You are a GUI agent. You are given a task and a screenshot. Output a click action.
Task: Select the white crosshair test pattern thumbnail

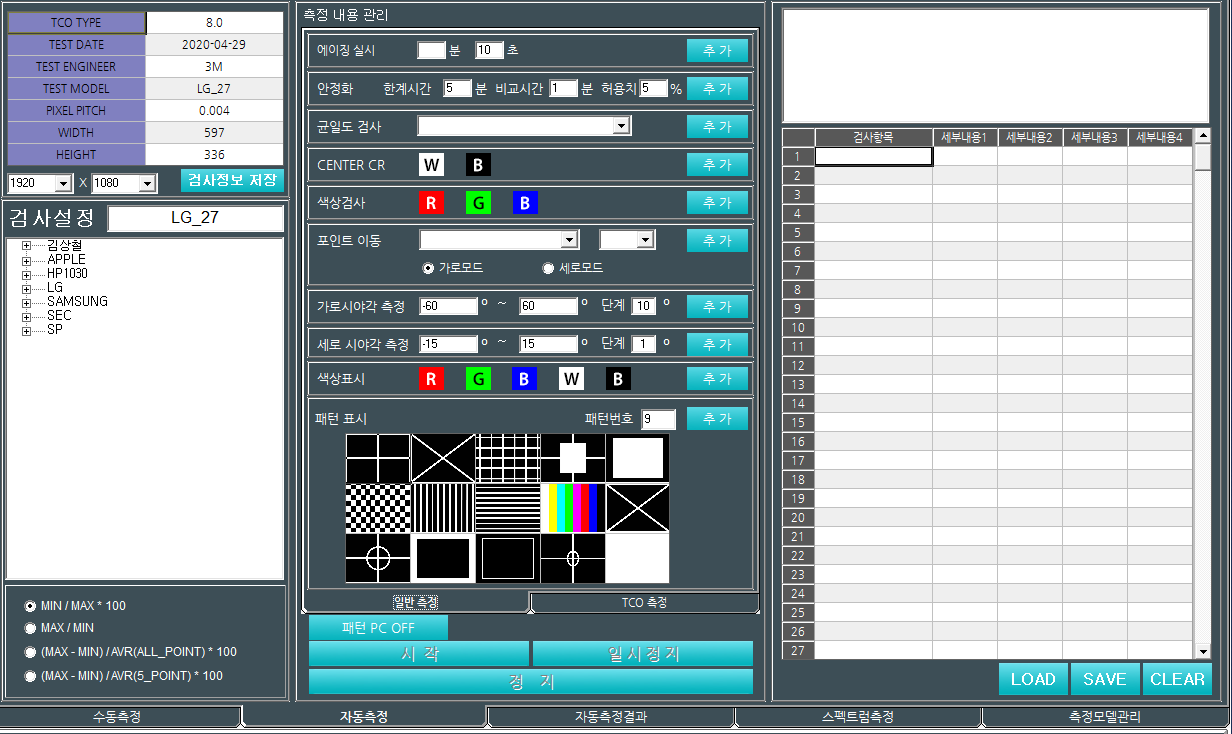pos(378,459)
